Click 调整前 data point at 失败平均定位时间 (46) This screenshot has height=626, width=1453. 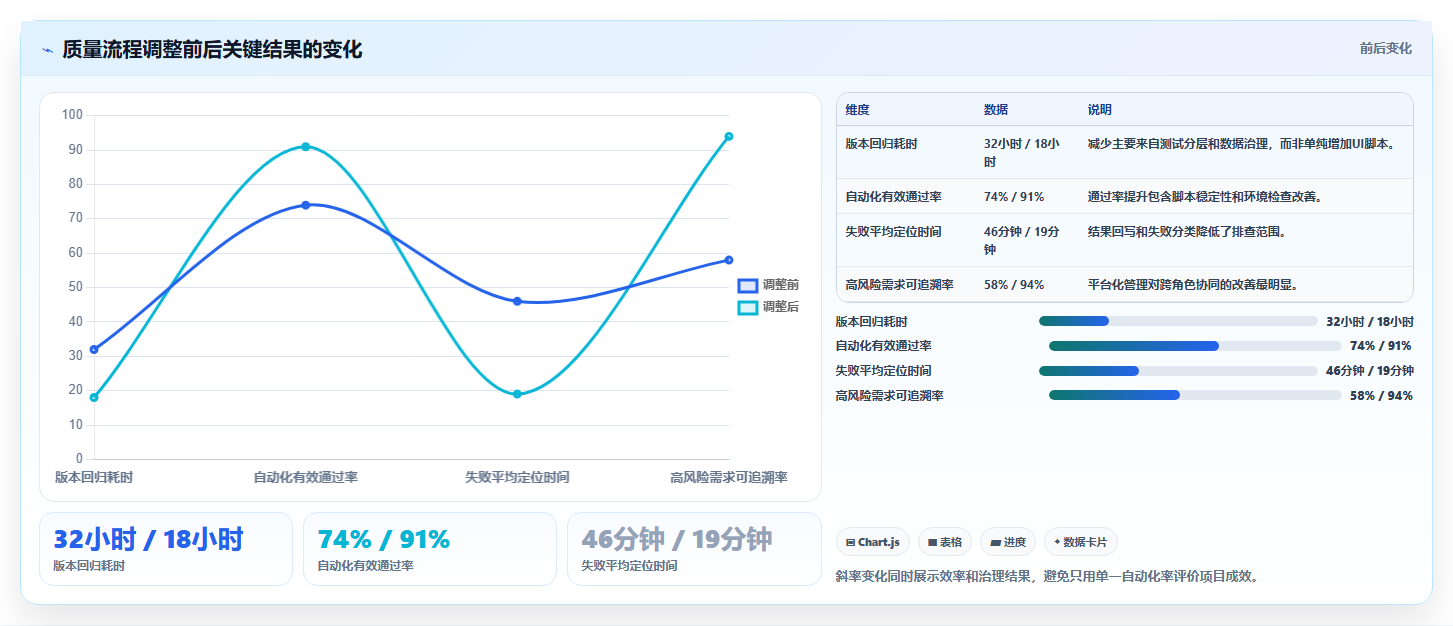(517, 301)
